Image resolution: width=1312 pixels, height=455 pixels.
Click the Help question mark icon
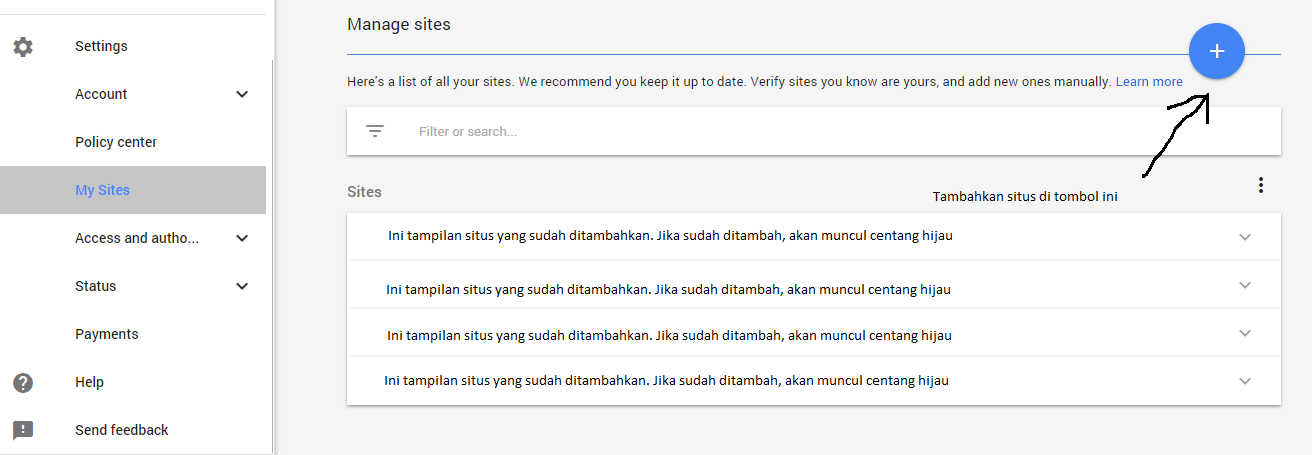22,382
